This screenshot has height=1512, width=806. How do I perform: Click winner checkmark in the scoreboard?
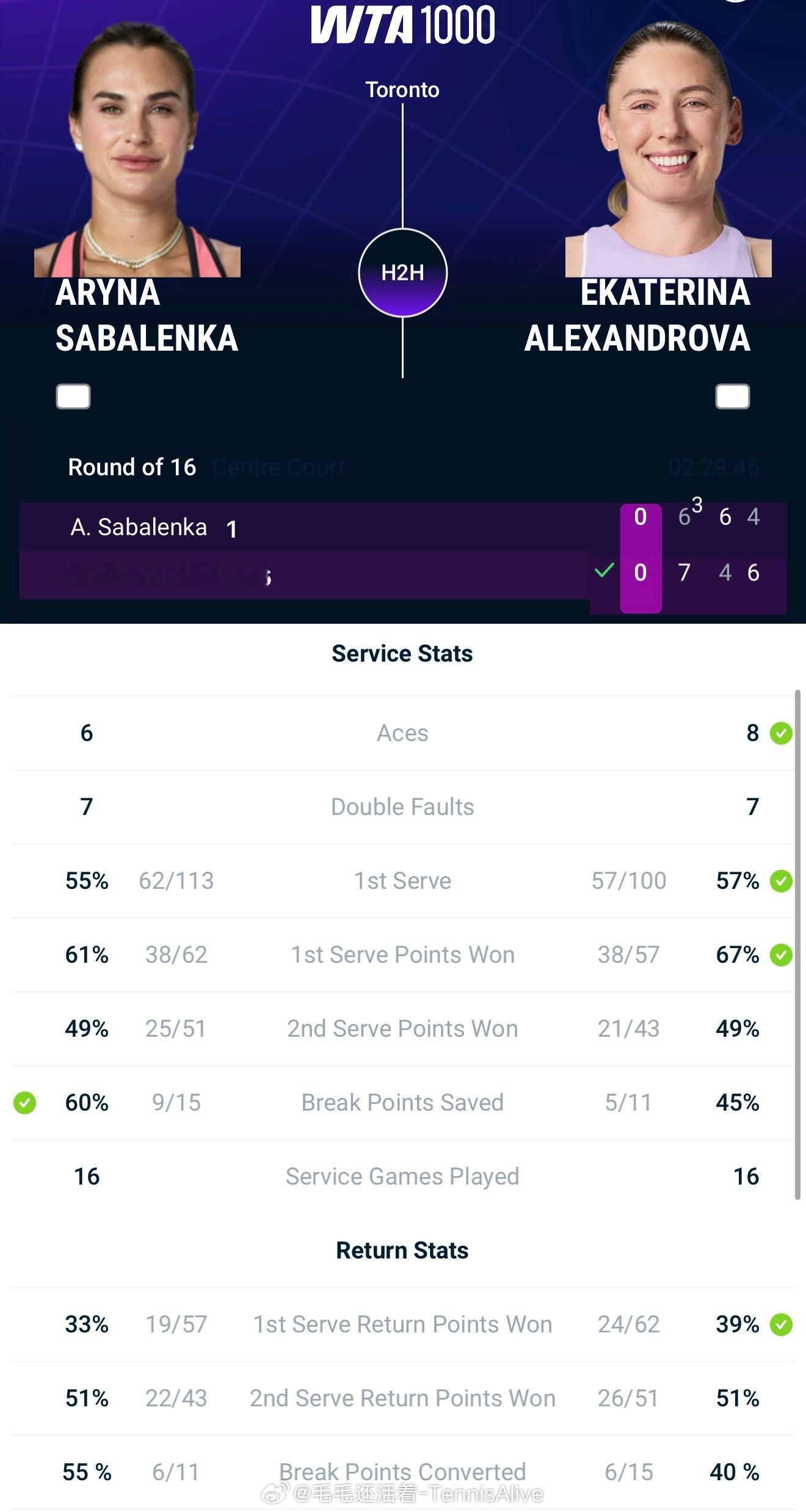604,571
